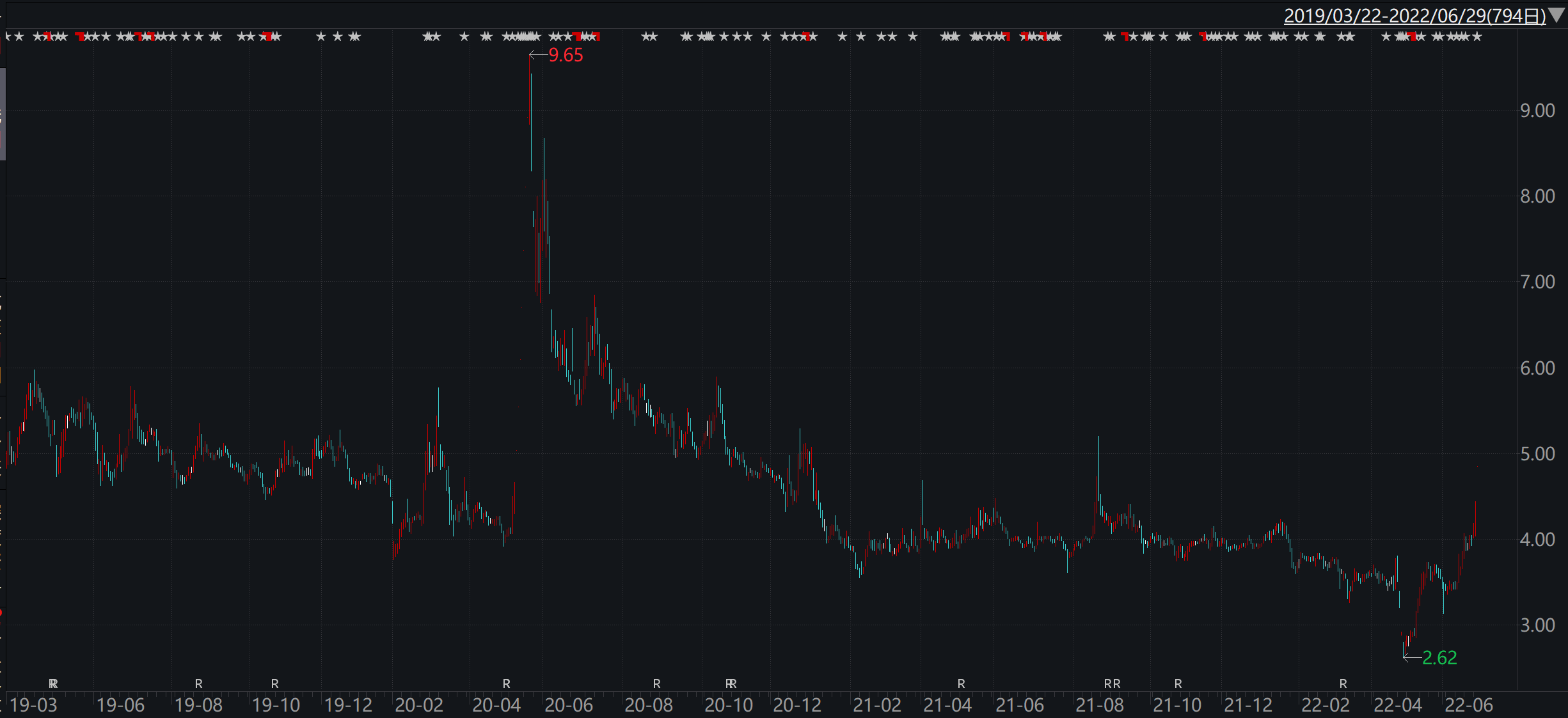Click the R marker above 21-10

(1178, 683)
